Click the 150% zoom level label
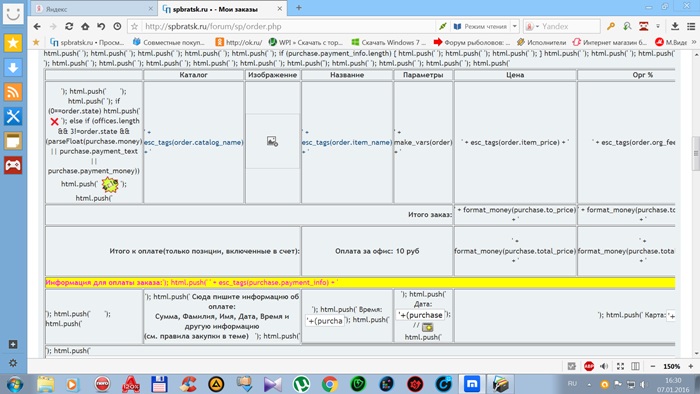This screenshot has width=700, height=394. [671, 366]
